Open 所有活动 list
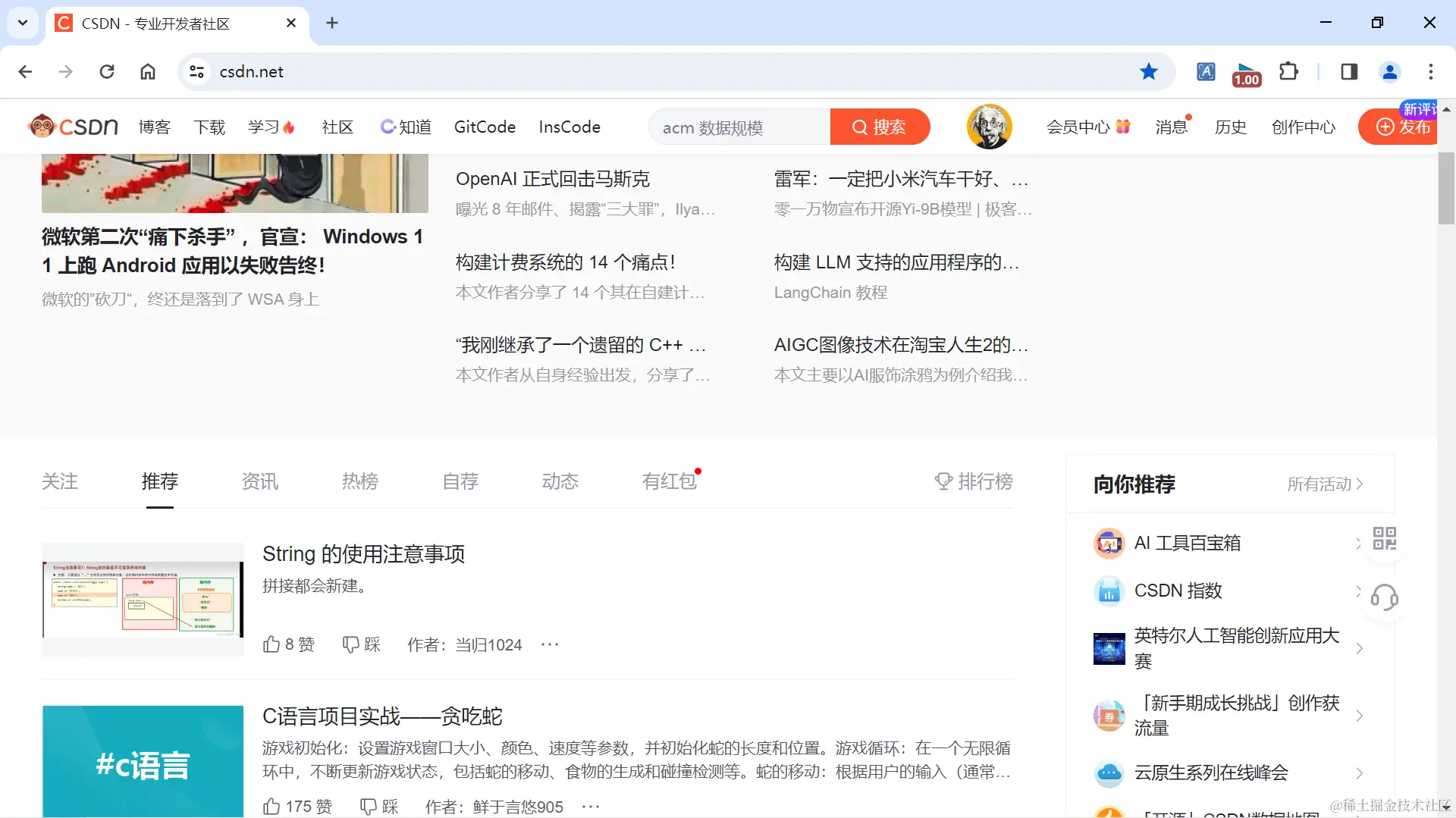 [x=1326, y=484]
